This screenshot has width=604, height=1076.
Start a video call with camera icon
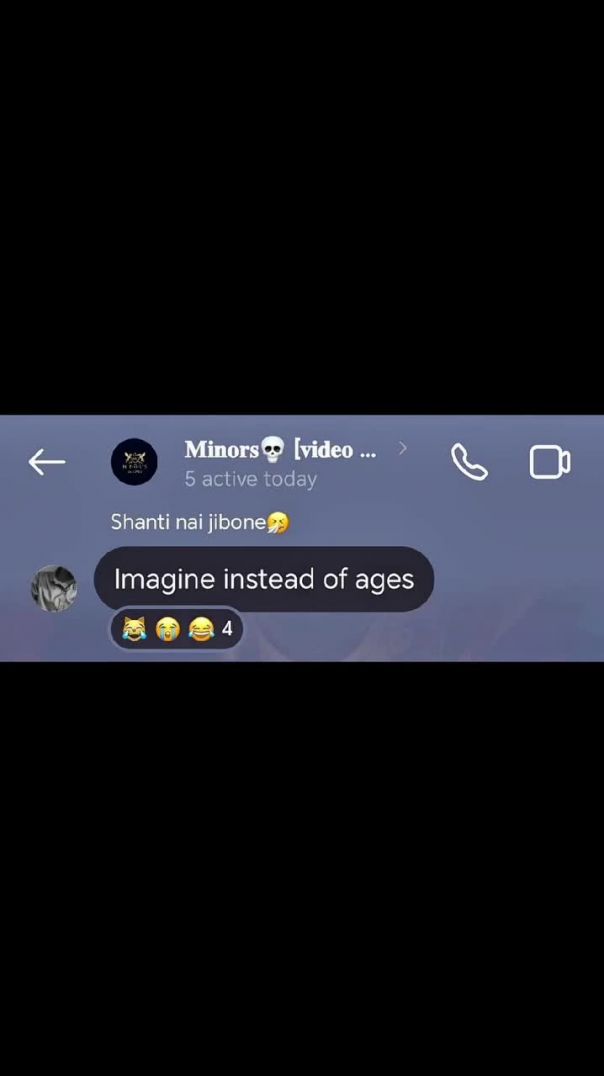pos(550,462)
